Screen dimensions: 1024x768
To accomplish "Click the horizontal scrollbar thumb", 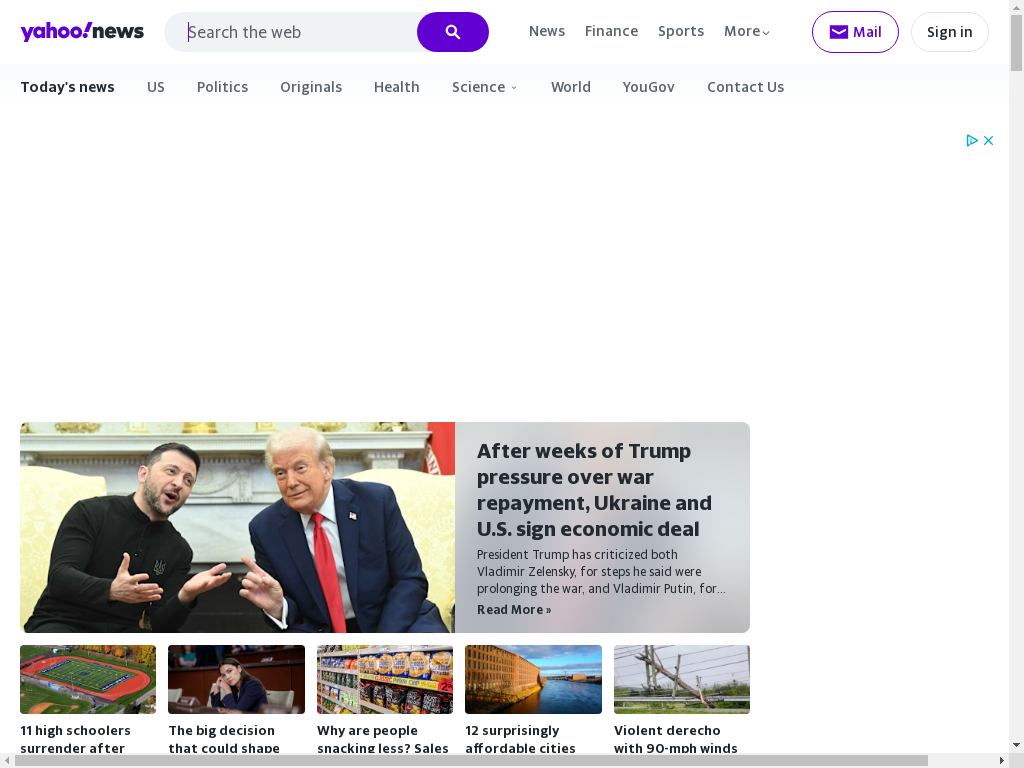I will point(471,761).
